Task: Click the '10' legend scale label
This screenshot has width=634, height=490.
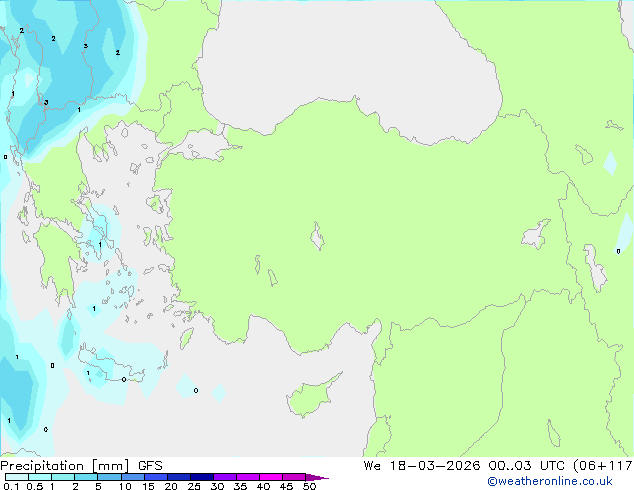Action: pos(125,486)
